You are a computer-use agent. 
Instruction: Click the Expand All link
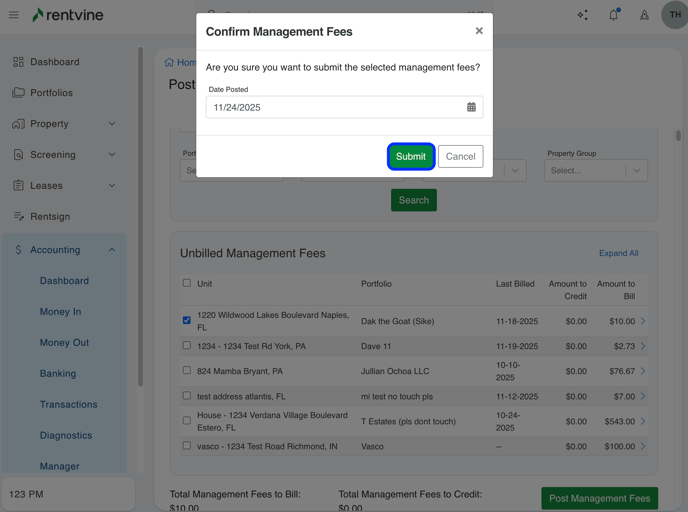tap(618, 253)
